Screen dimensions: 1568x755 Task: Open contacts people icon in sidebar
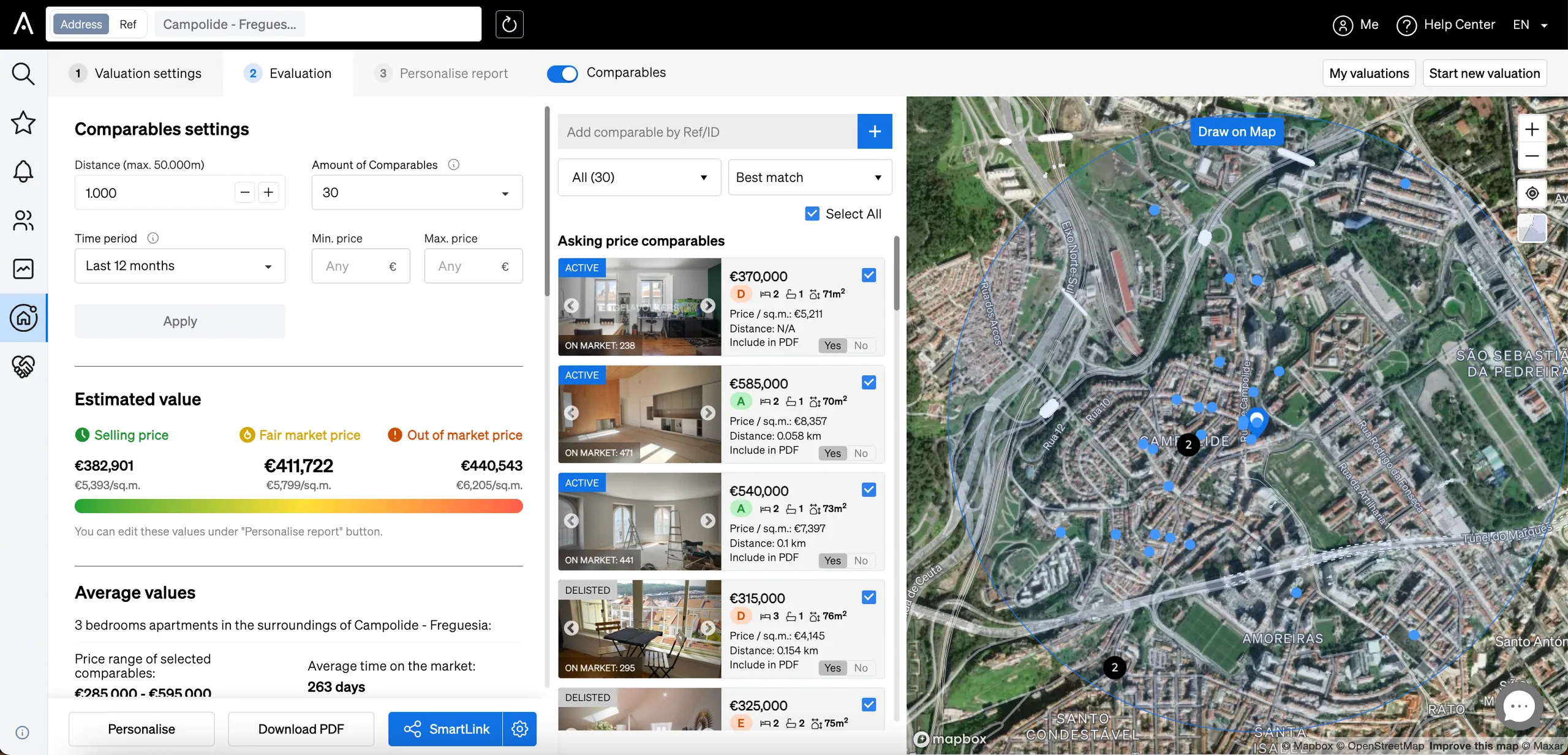tap(23, 220)
